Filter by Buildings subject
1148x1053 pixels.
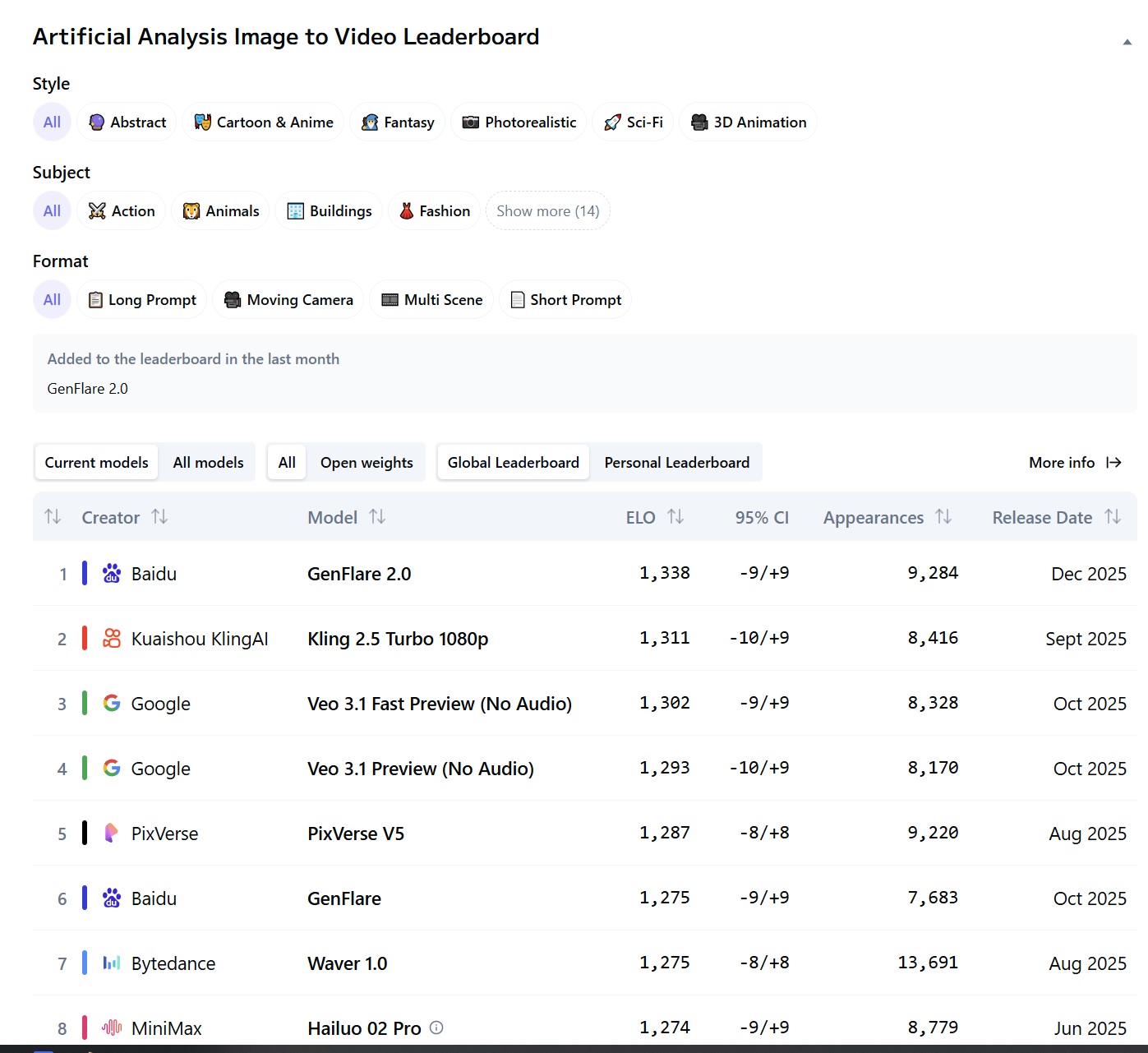pyautogui.click(x=329, y=210)
